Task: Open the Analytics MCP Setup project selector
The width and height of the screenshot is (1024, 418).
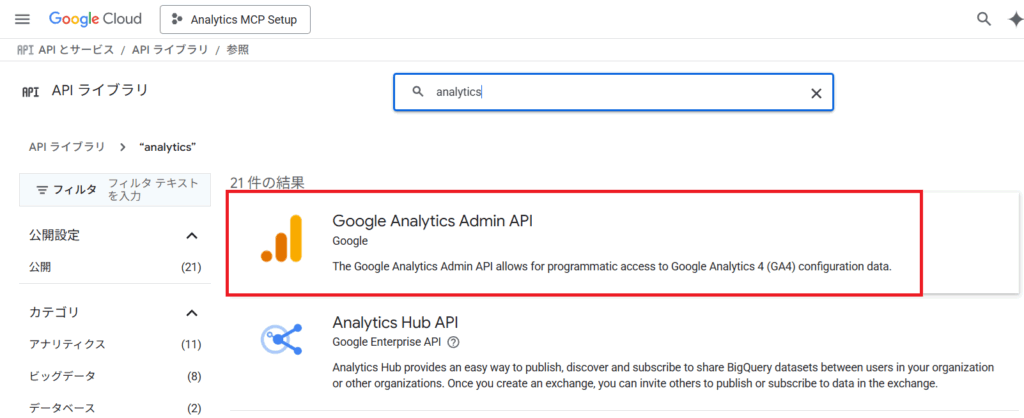Action: coord(235,19)
